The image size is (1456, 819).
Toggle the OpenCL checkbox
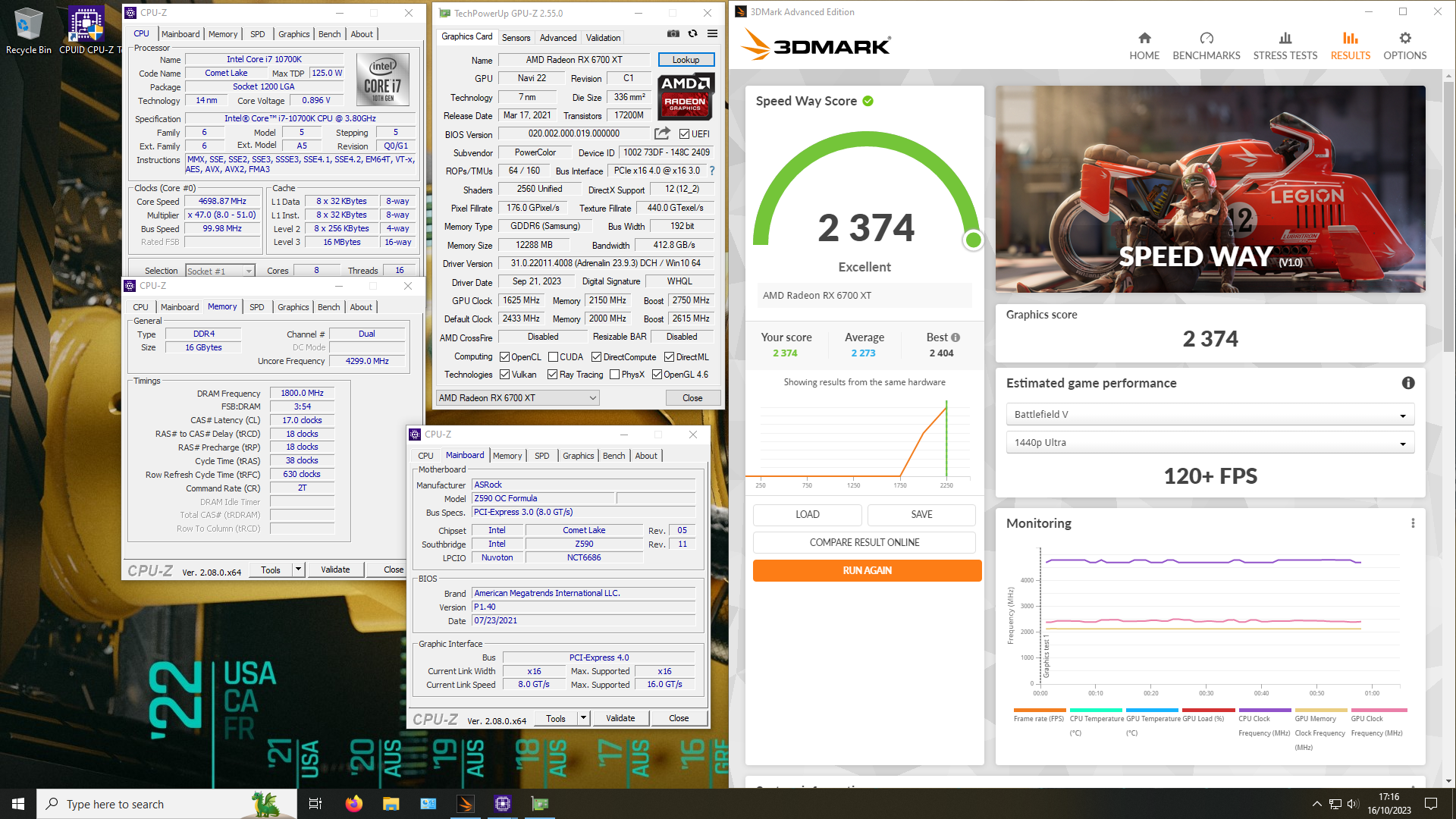coord(505,357)
